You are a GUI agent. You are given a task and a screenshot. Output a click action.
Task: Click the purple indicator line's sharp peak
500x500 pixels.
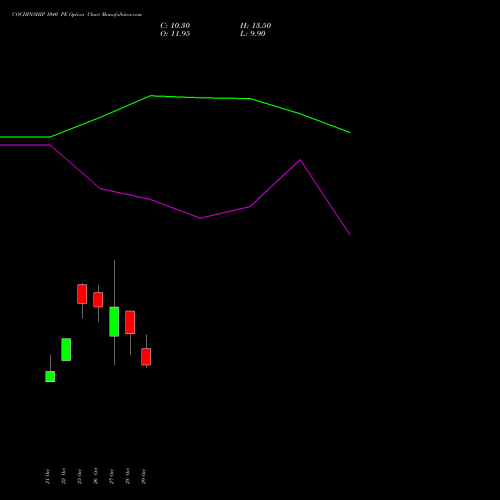(x=300, y=160)
